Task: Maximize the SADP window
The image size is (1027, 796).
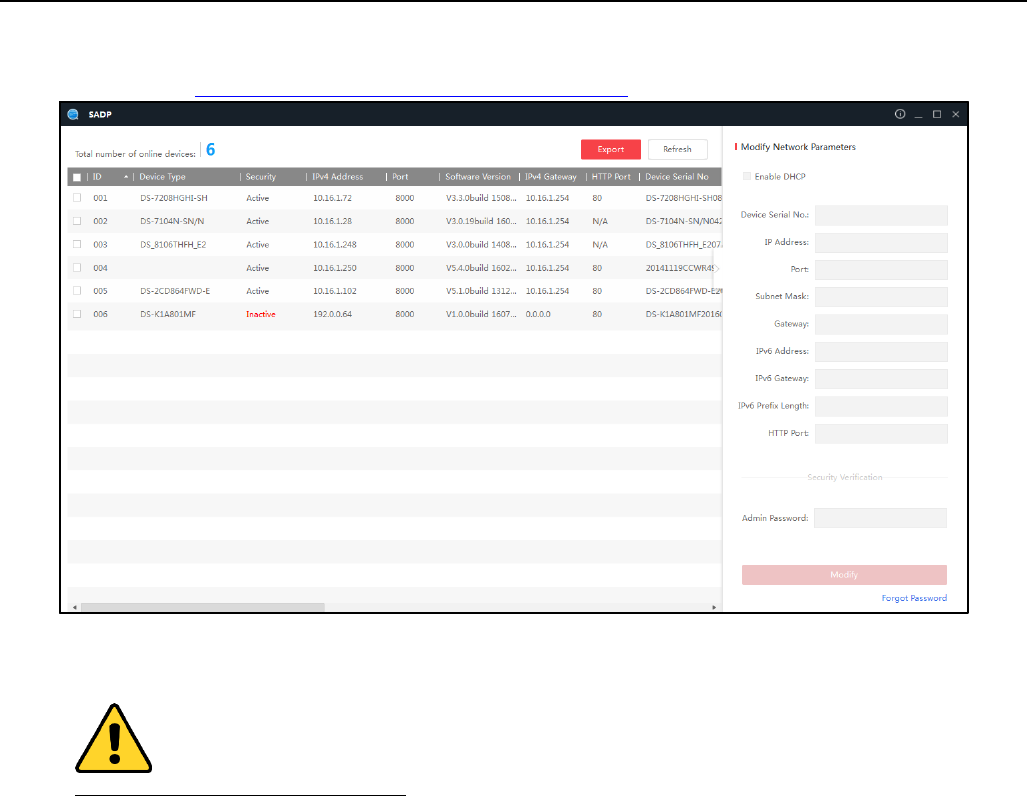Action: tap(937, 114)
